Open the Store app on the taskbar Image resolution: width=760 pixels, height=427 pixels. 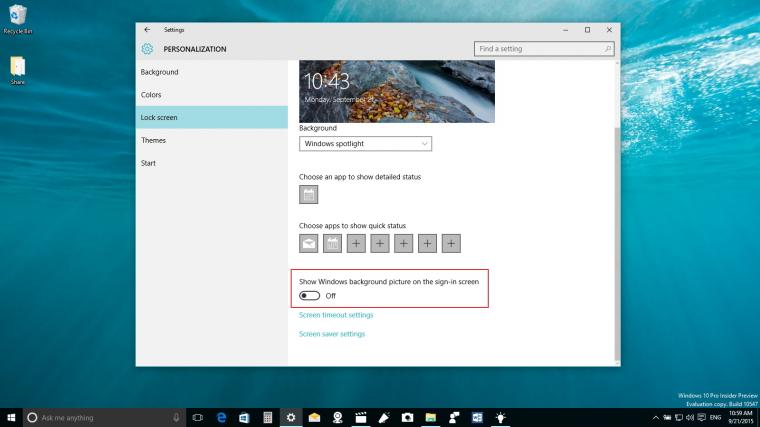[x=244, y=417]
